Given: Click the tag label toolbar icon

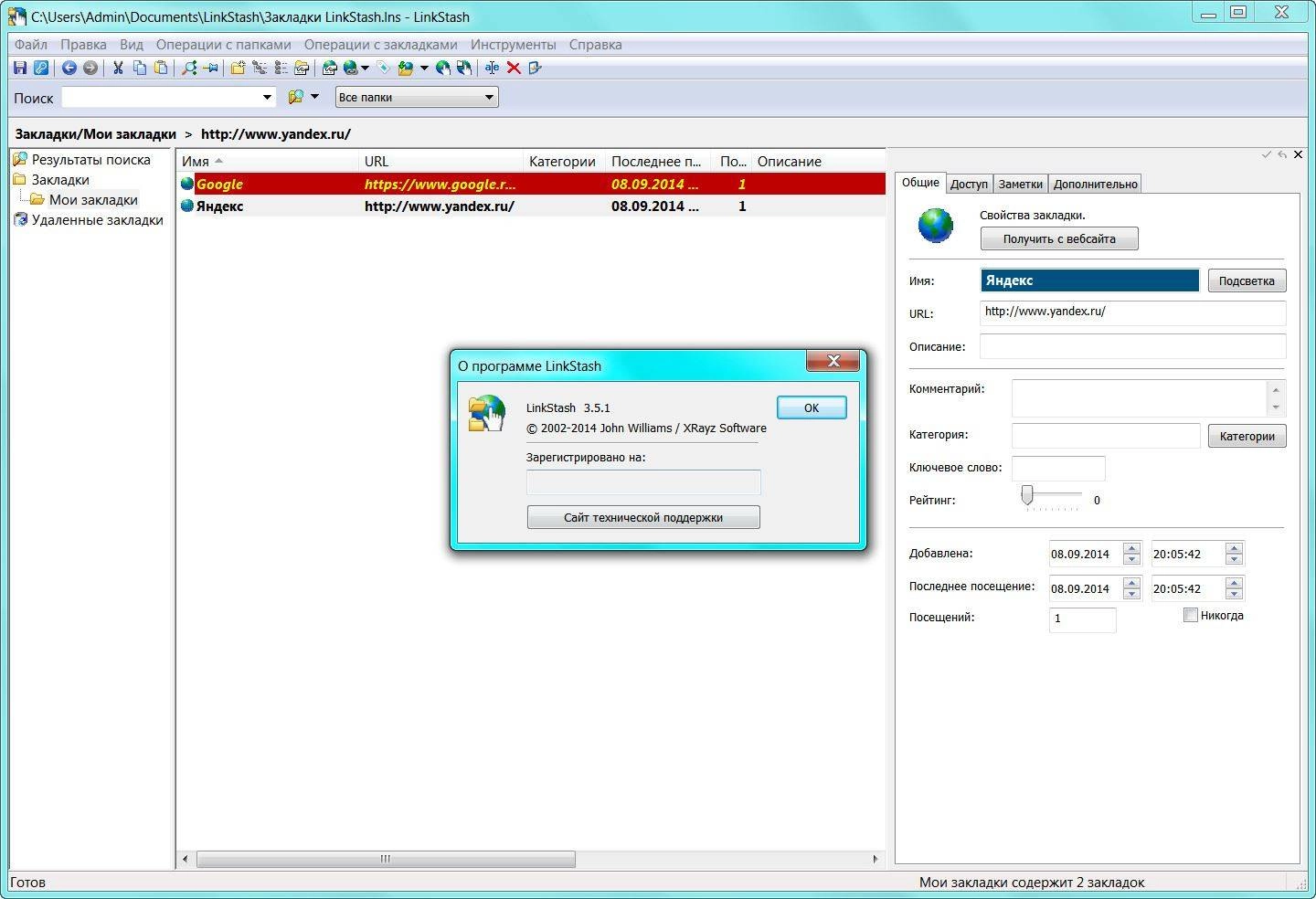Looking at the screenshot, I should click(x=383, y=68).
